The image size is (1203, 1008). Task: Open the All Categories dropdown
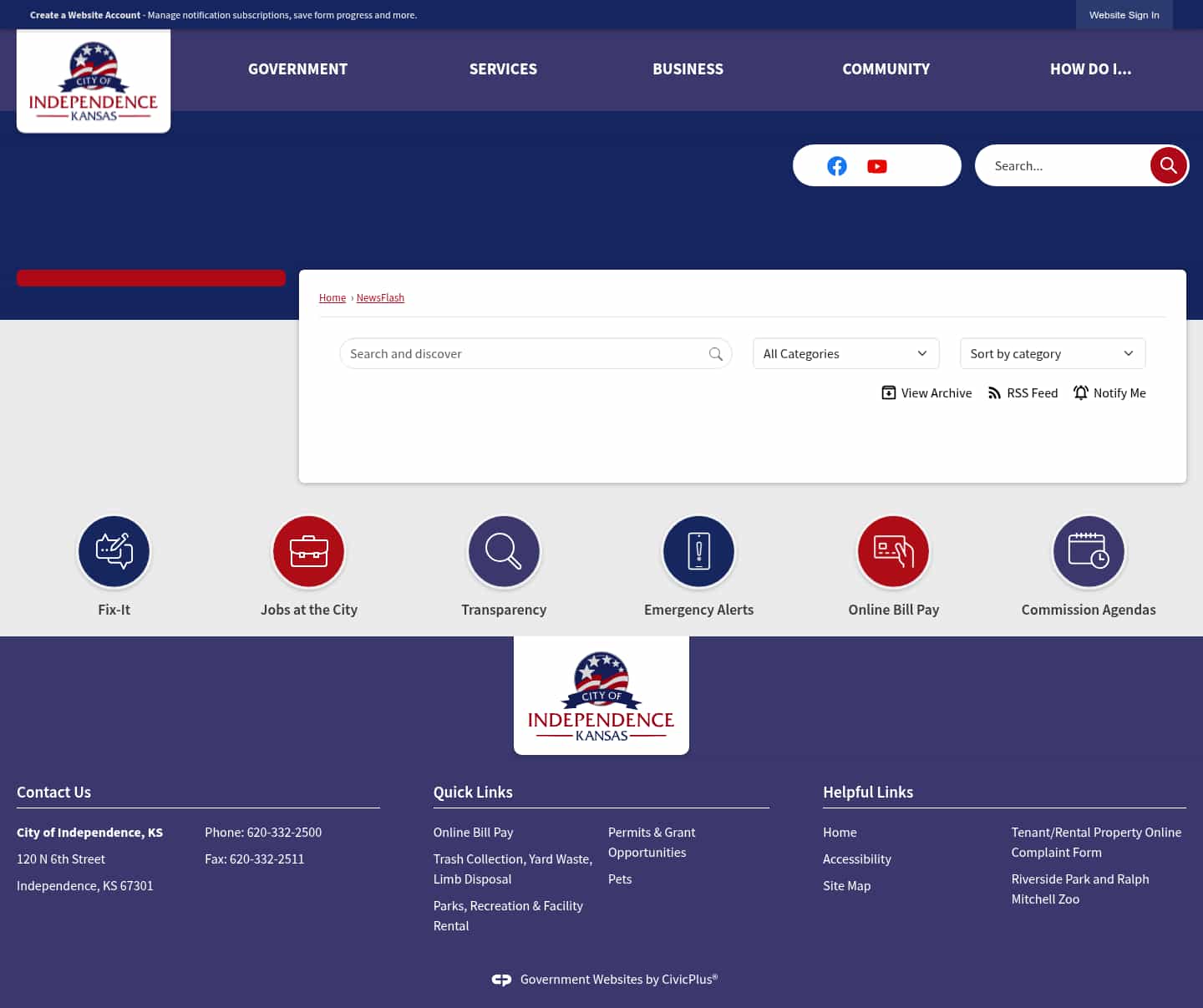click(x=845, y=353)
